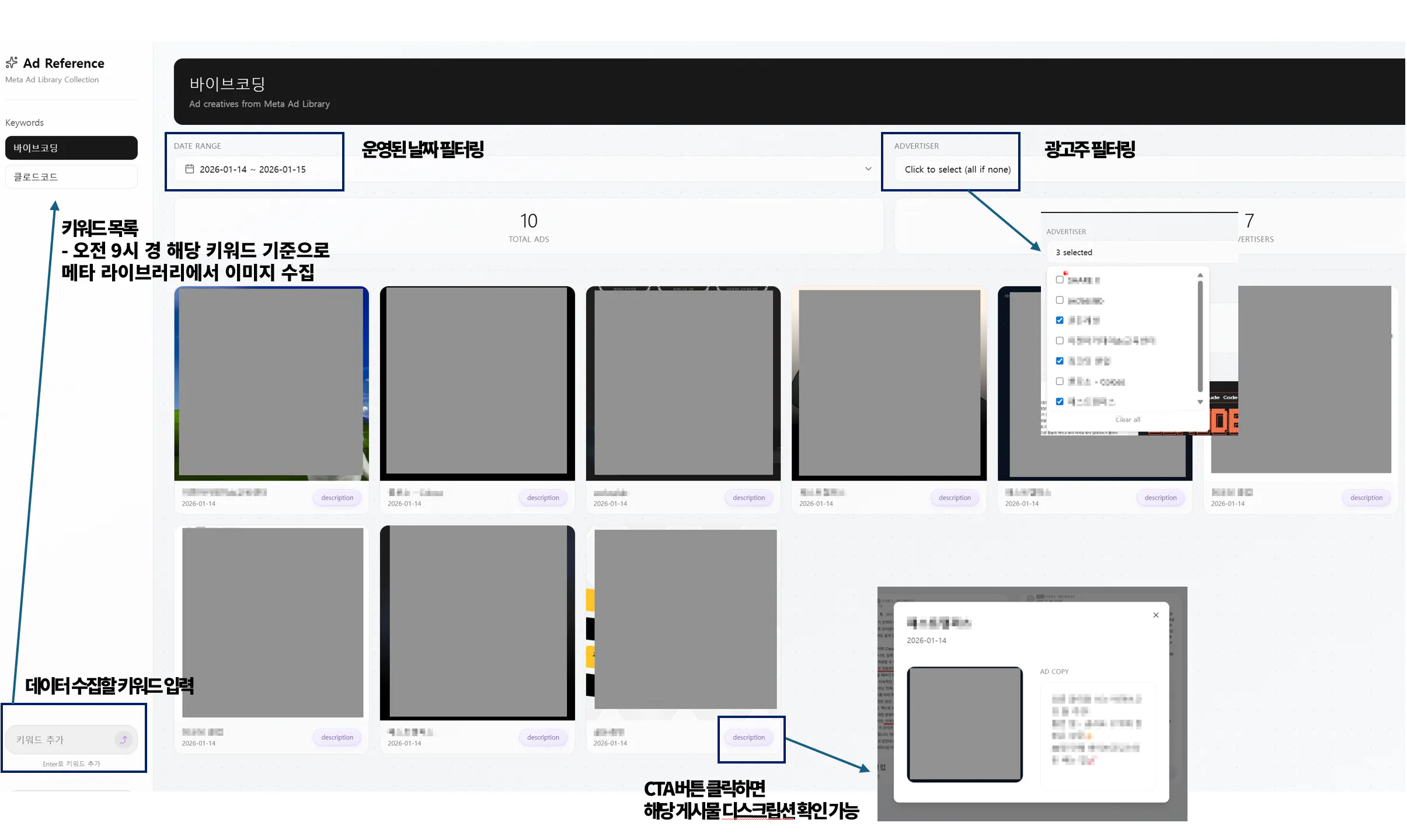
Task: Click the advertiser list scroll-up arrow
Action: (1200, 275)
